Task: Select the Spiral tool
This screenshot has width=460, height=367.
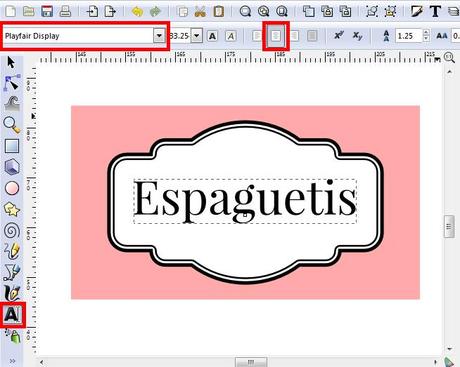Action: click(12, 231)
